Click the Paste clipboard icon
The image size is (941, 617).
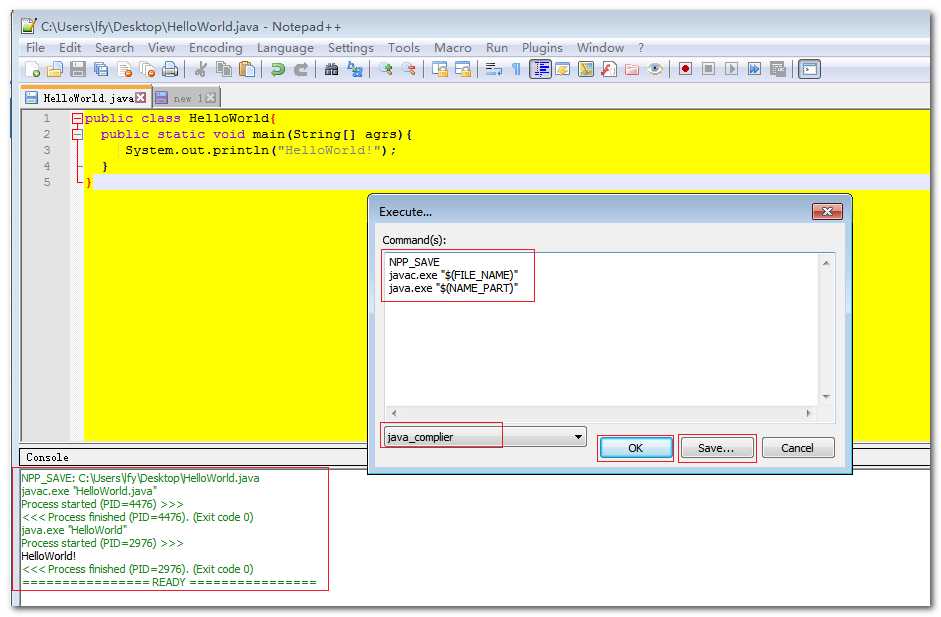point(247,70)
